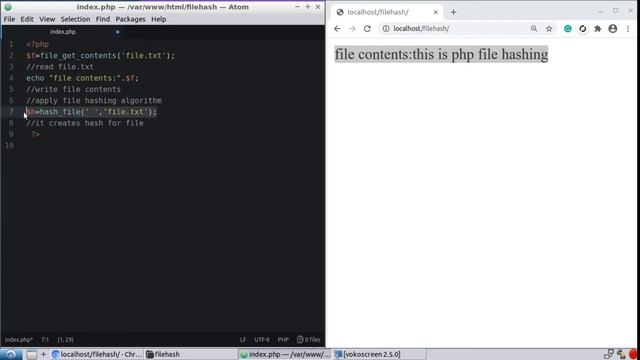Click line number 2 in the gutter
This screenshot has height=360, width=640.
[11, 56]
